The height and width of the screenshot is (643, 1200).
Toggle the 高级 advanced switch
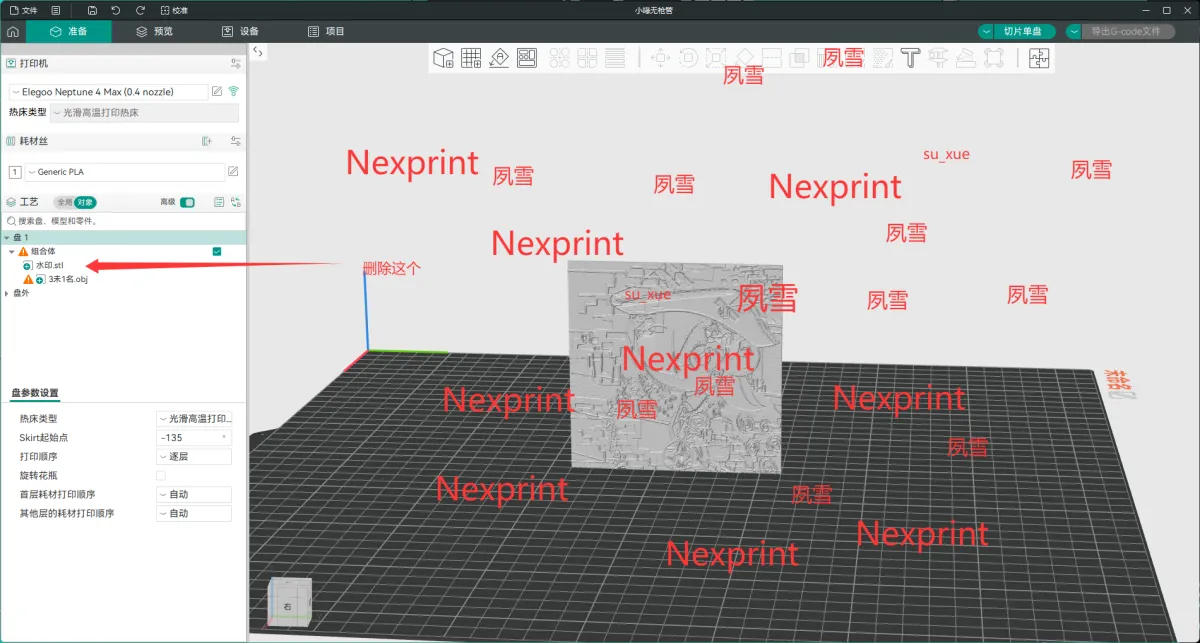pos(187,202)
